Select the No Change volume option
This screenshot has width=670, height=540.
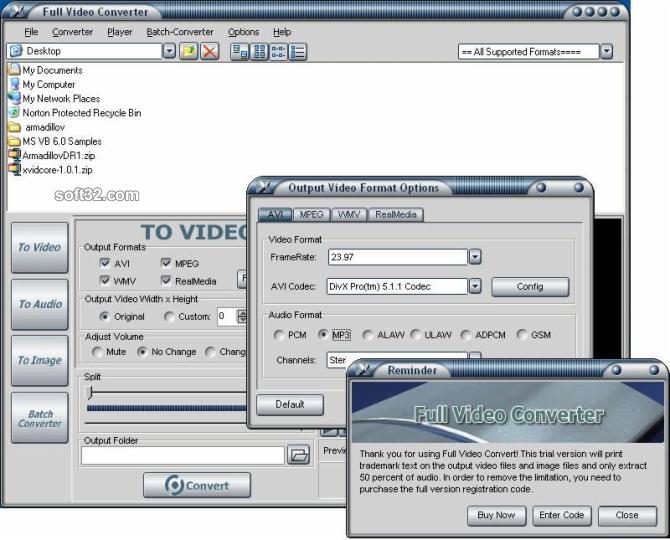pos(142,352)
